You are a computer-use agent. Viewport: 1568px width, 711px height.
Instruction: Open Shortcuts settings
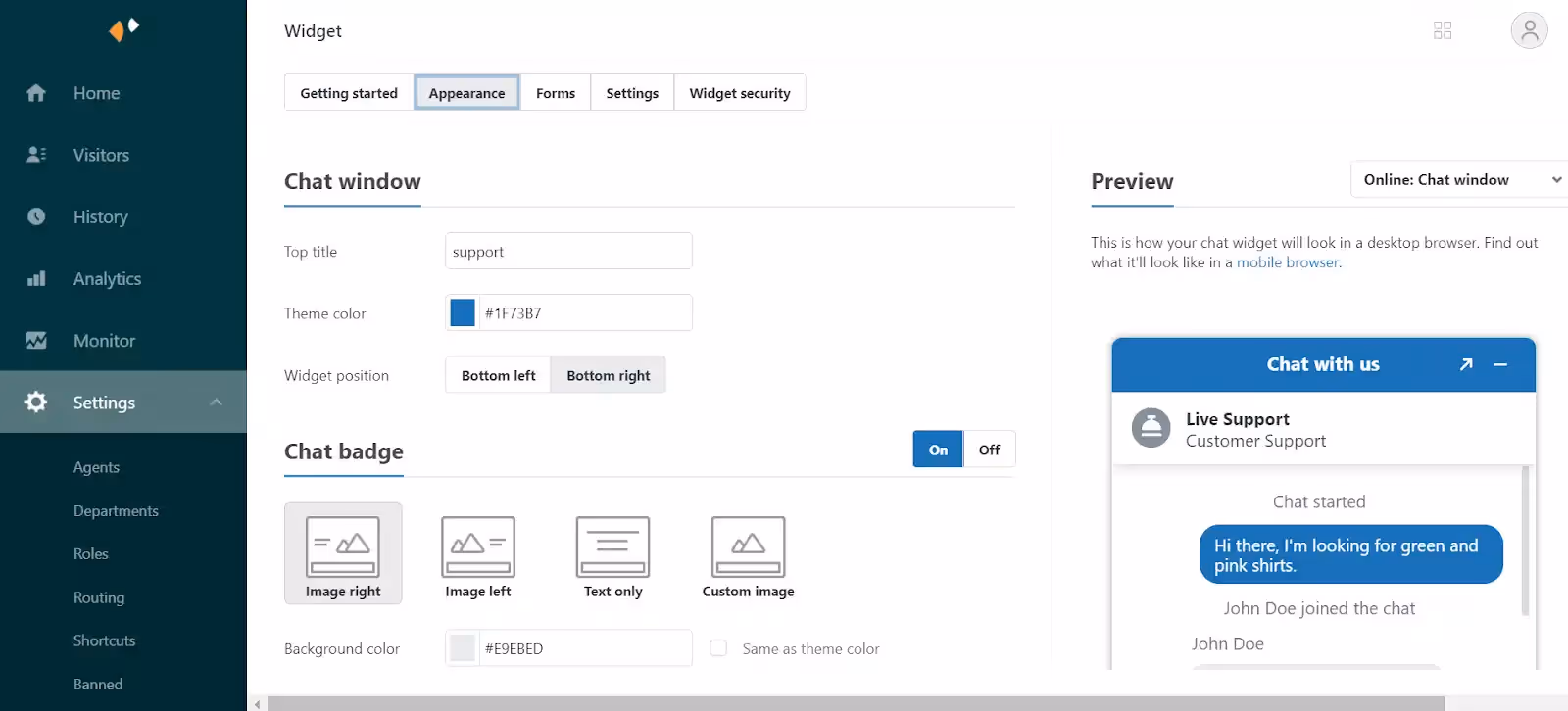tap(104, 640)
